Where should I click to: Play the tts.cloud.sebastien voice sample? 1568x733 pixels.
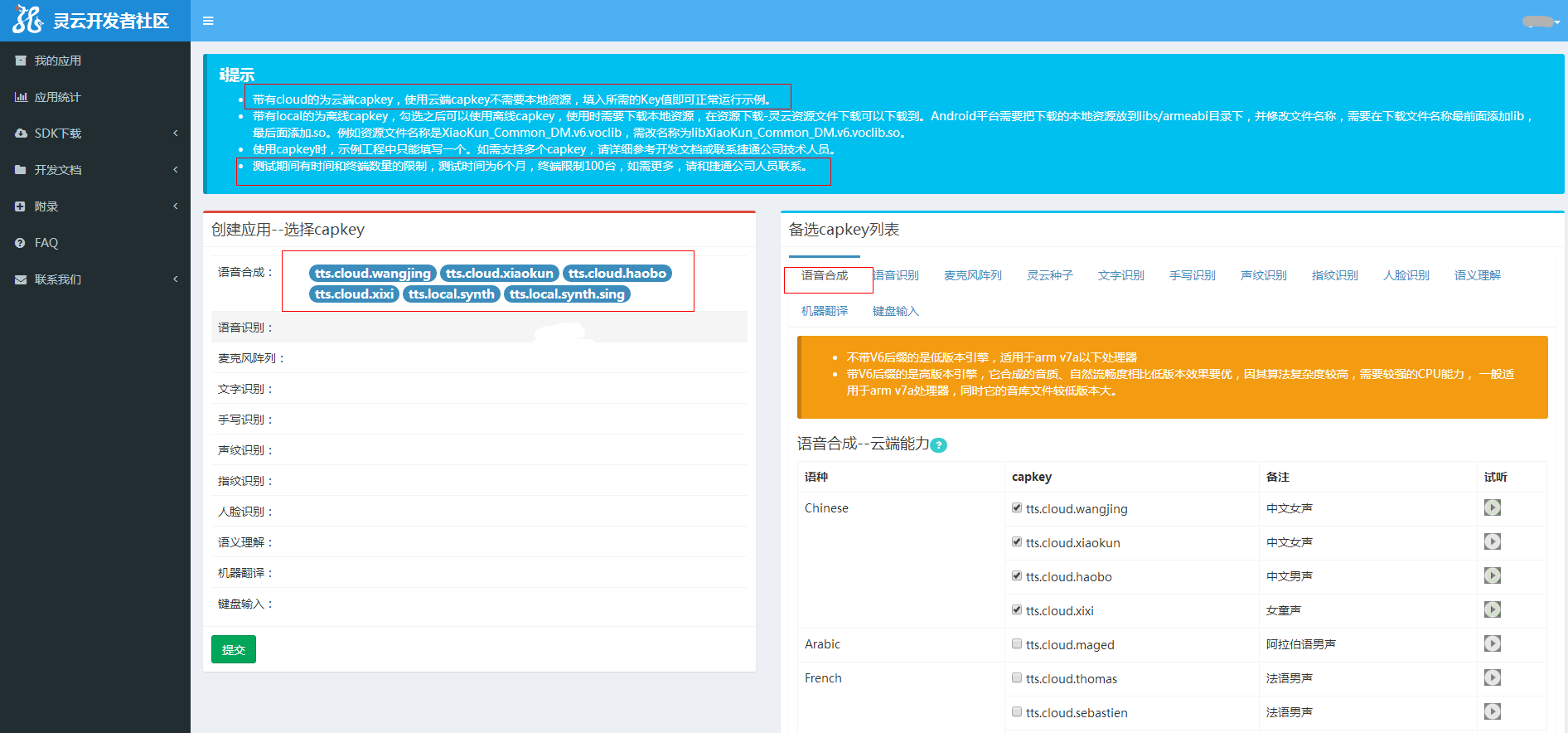coord(1493,711)
